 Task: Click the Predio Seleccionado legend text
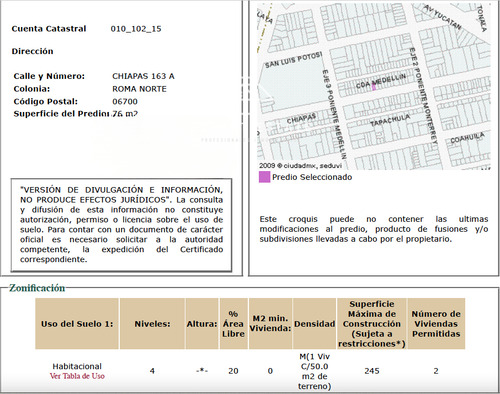312,177
